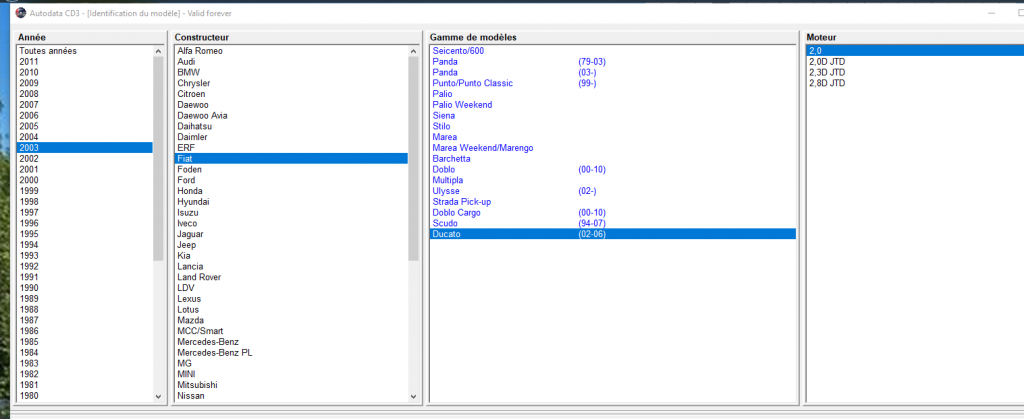Viewport: 1024px width, 419px height.
Task: Click the Année list scroll-down arrow
Action: tap(158, 396)
